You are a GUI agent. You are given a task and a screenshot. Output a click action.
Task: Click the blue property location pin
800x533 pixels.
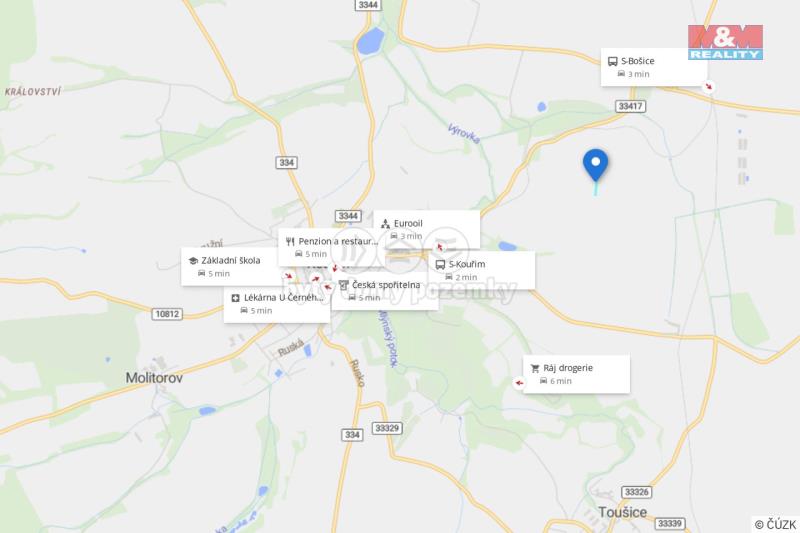(x=595, y=165)
